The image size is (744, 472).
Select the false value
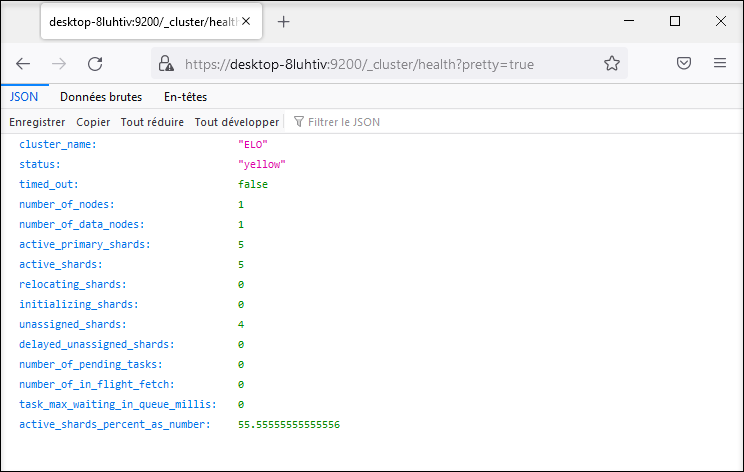253,184
